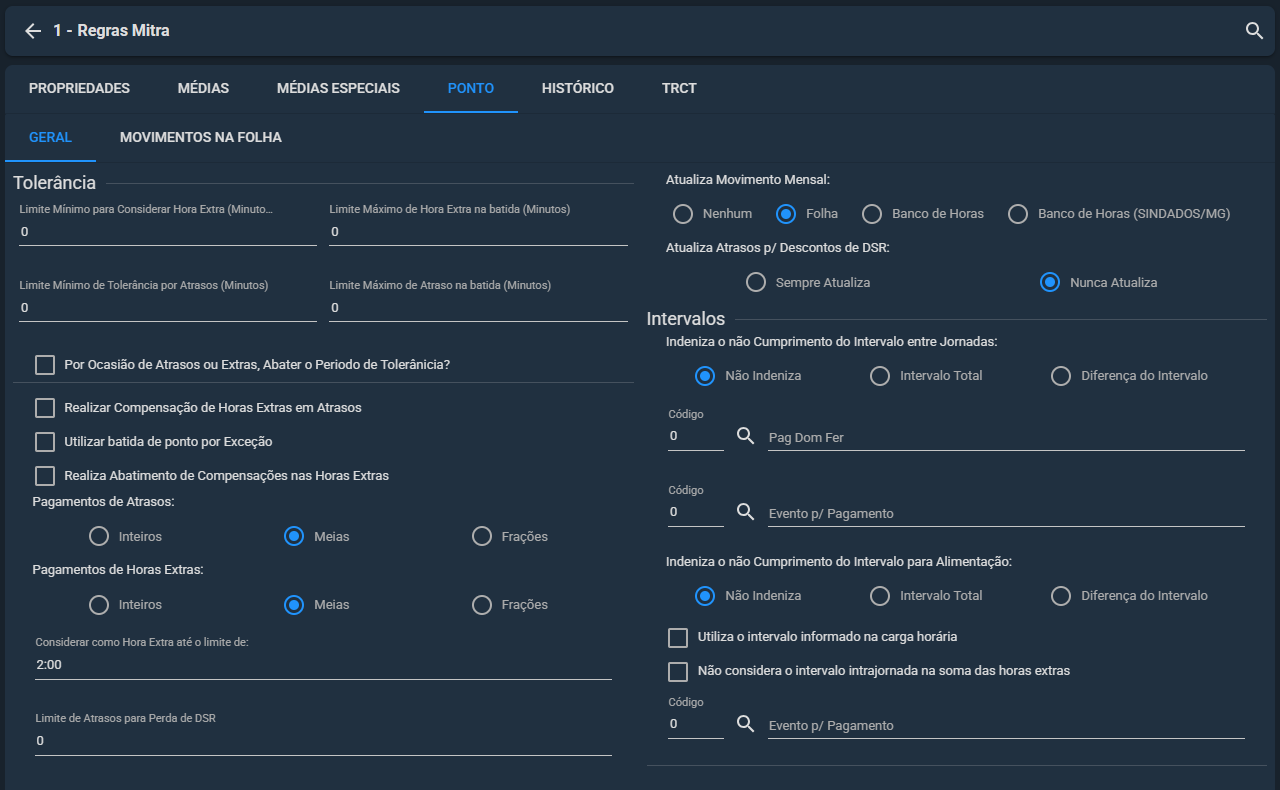The image size is (1280, 790).
Task: Click Limite Máximo de Atraso na batida field
Action: [x=478, y=308]
